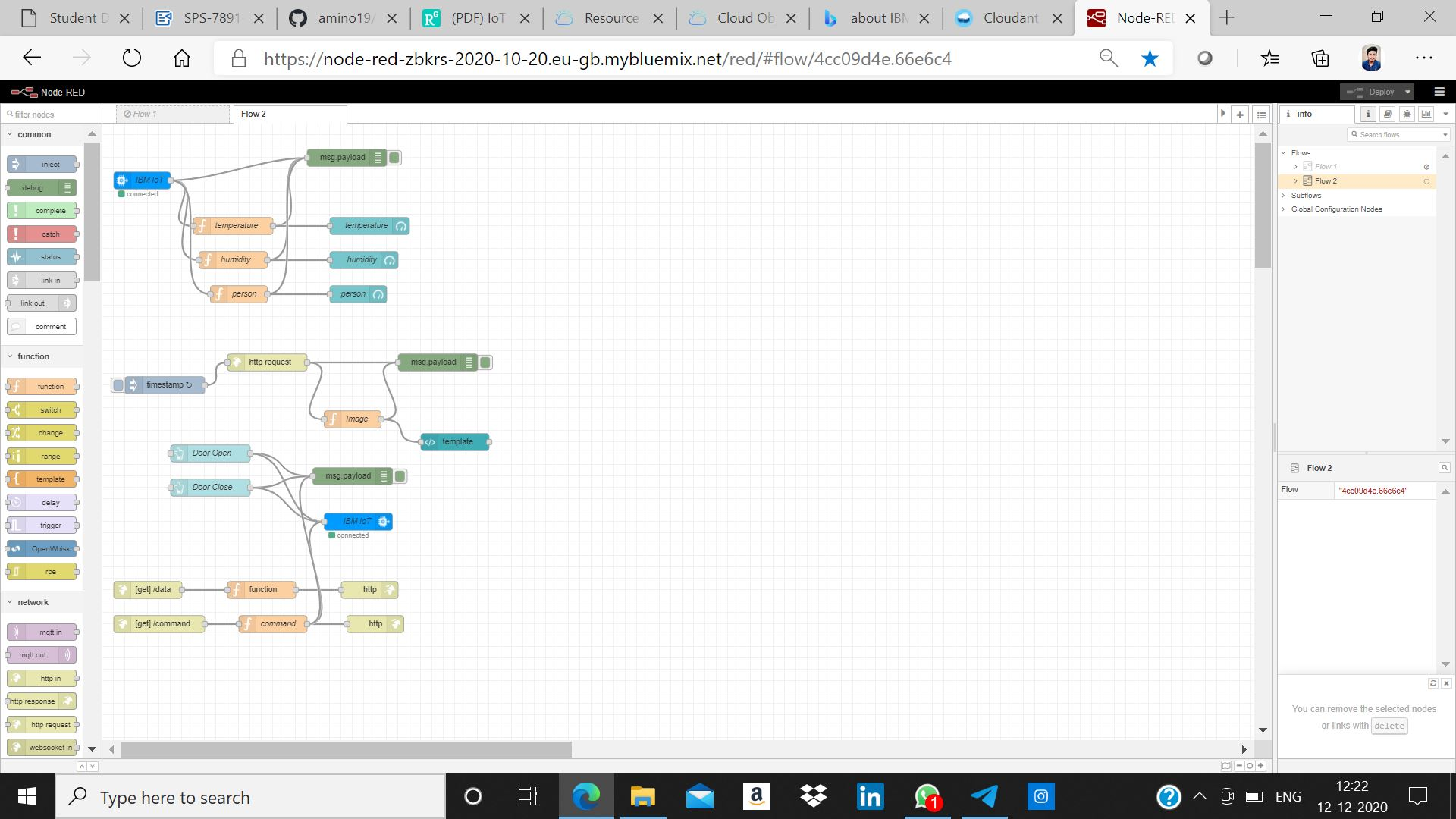Screen dimensions: 1456x819
Task: Click the horizontal canvas scrollbar
Action: pyautogui.click(x=346, y=749)
